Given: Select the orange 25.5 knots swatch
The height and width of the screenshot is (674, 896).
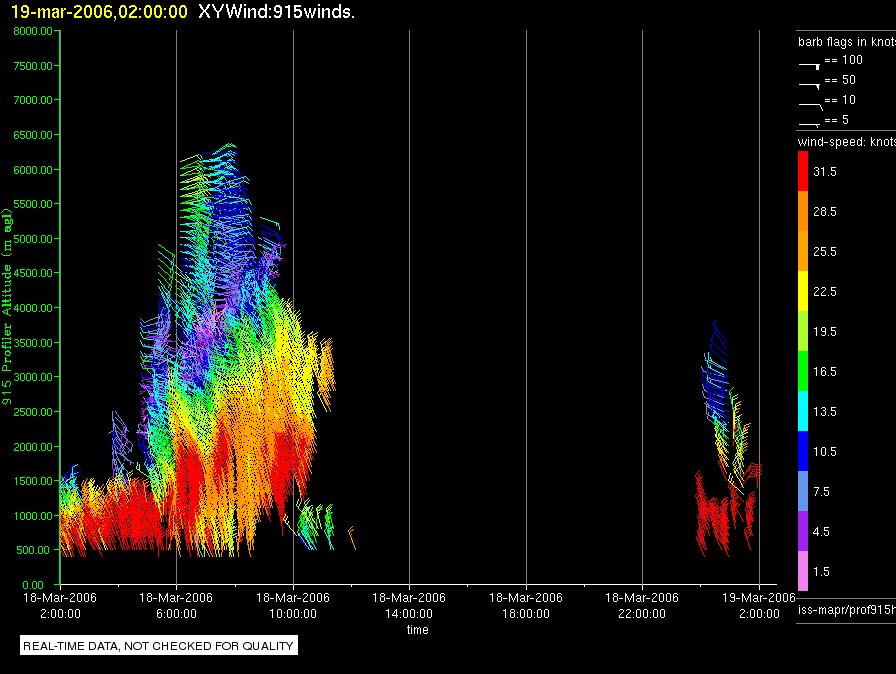Looking at the screenshot, I should 803,251.
